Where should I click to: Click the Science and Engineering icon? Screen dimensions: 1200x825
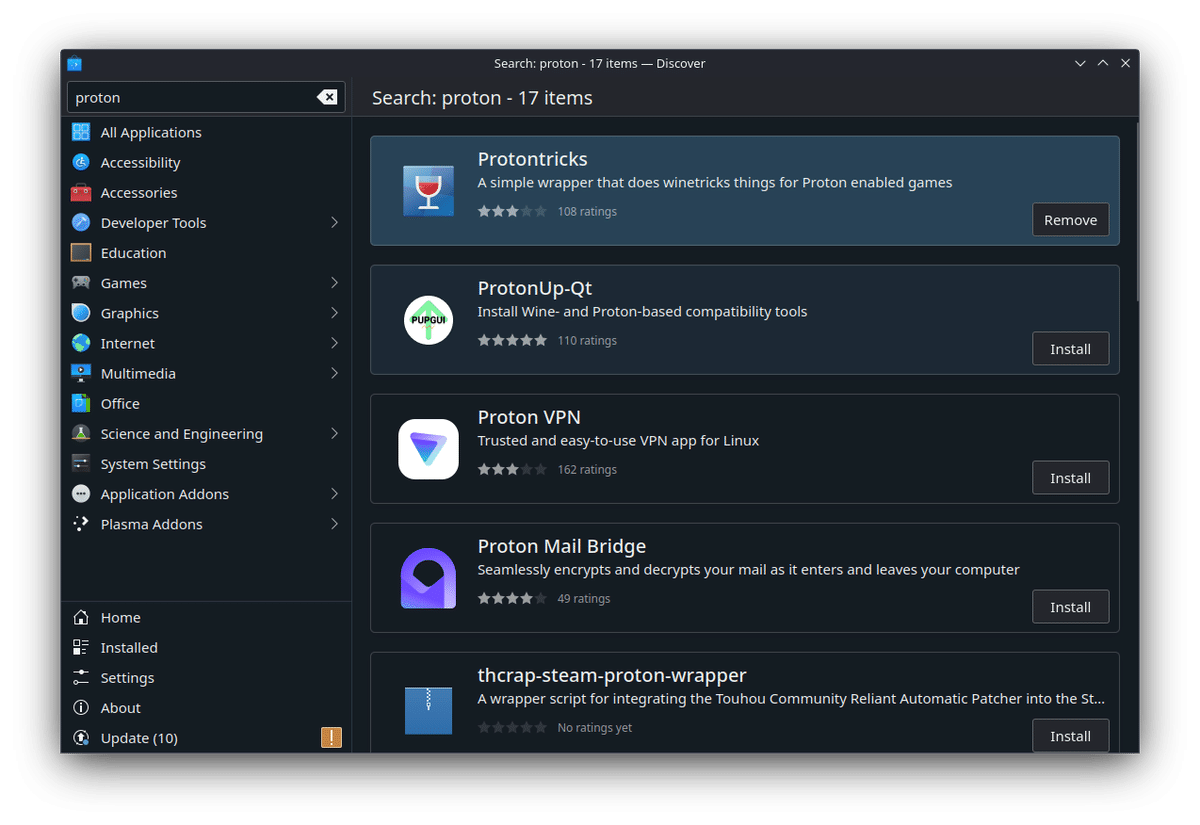pos(81,434)
